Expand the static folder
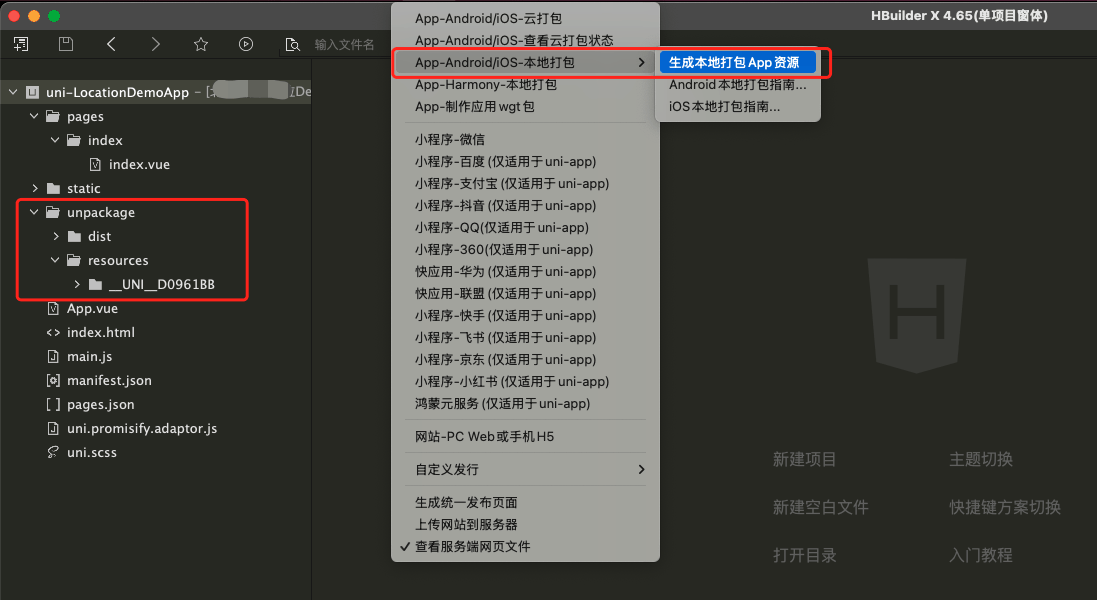Image resolution: width=1097 pixels, height=600 pixels. point(34,188)
